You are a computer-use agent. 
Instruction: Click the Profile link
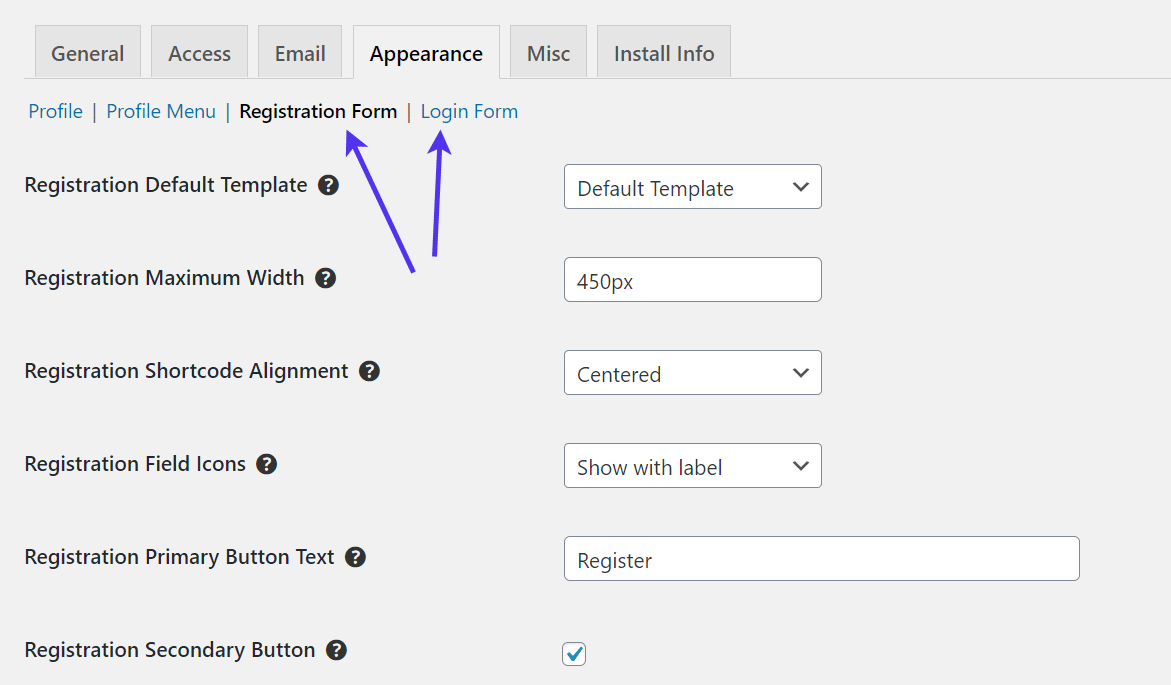pyautogui.click(x=55, y=111)
